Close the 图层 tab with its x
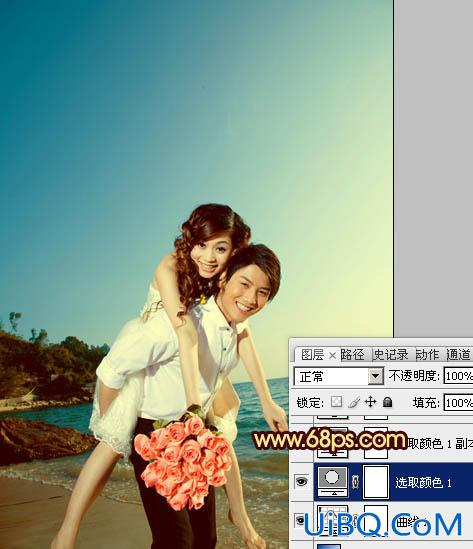This screenshot has height=549, width=473. [x=332, y=356]
